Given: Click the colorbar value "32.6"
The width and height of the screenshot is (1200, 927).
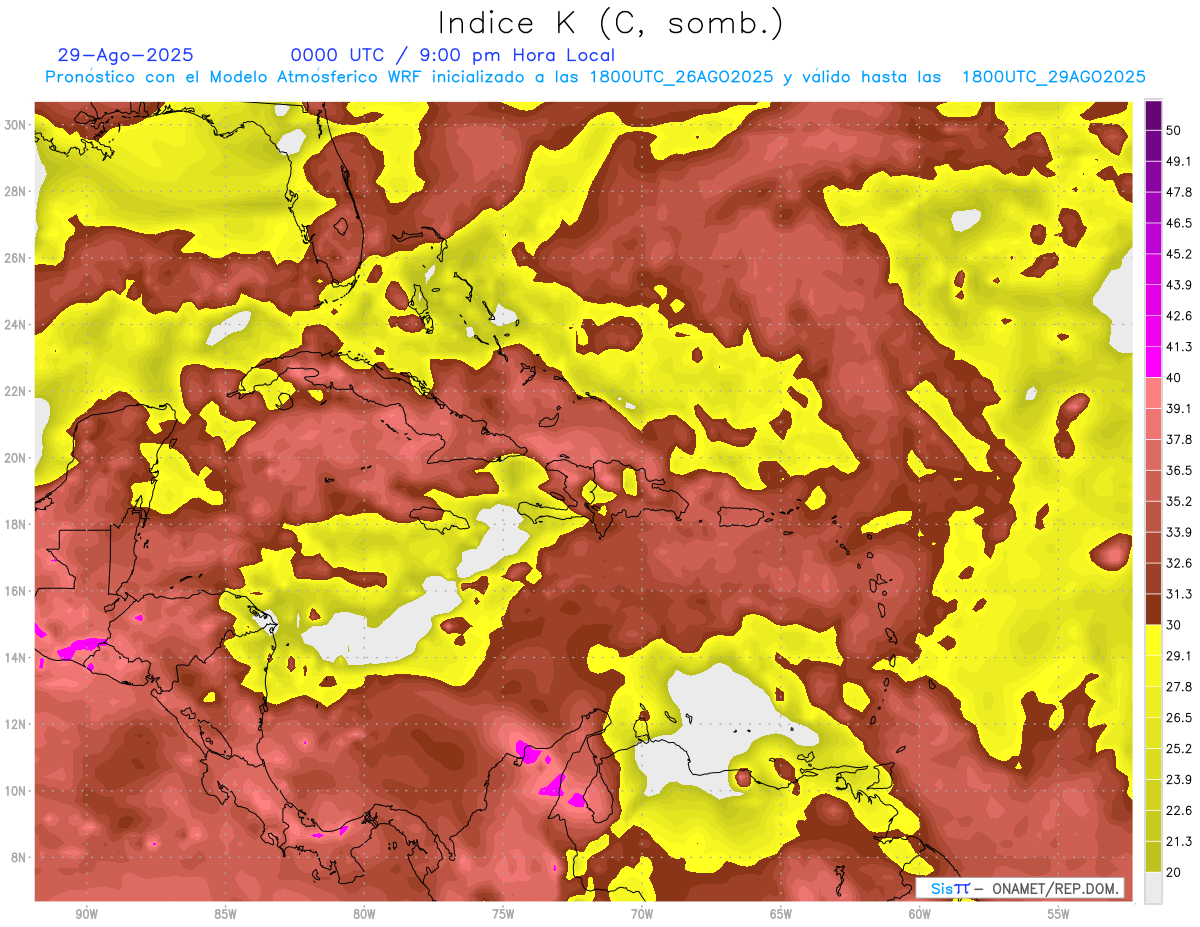Looking at the screenshot, I should tap(1178, 563).
